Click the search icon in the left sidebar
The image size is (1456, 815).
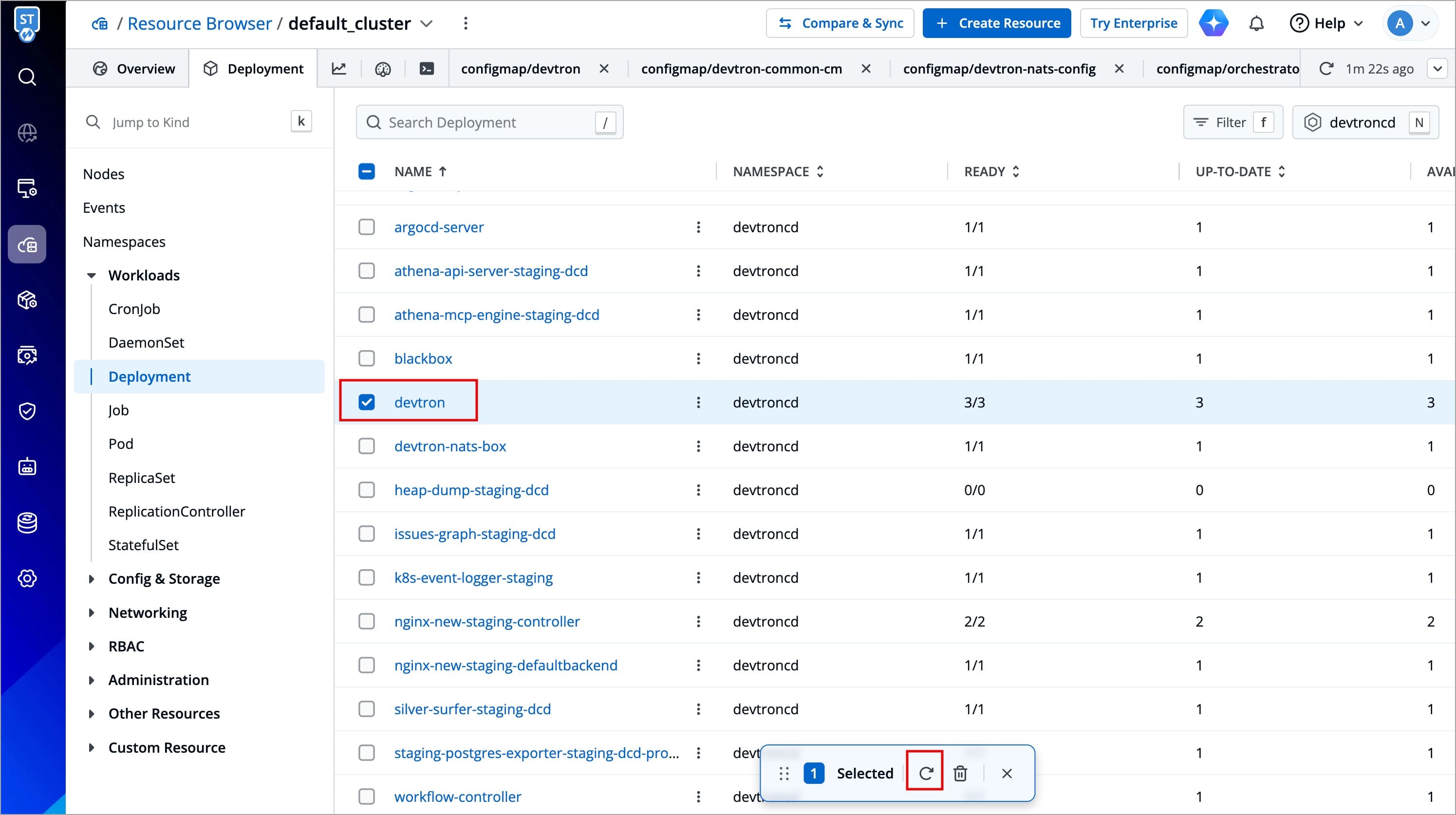pyautogui.click(x=27, y=77)
